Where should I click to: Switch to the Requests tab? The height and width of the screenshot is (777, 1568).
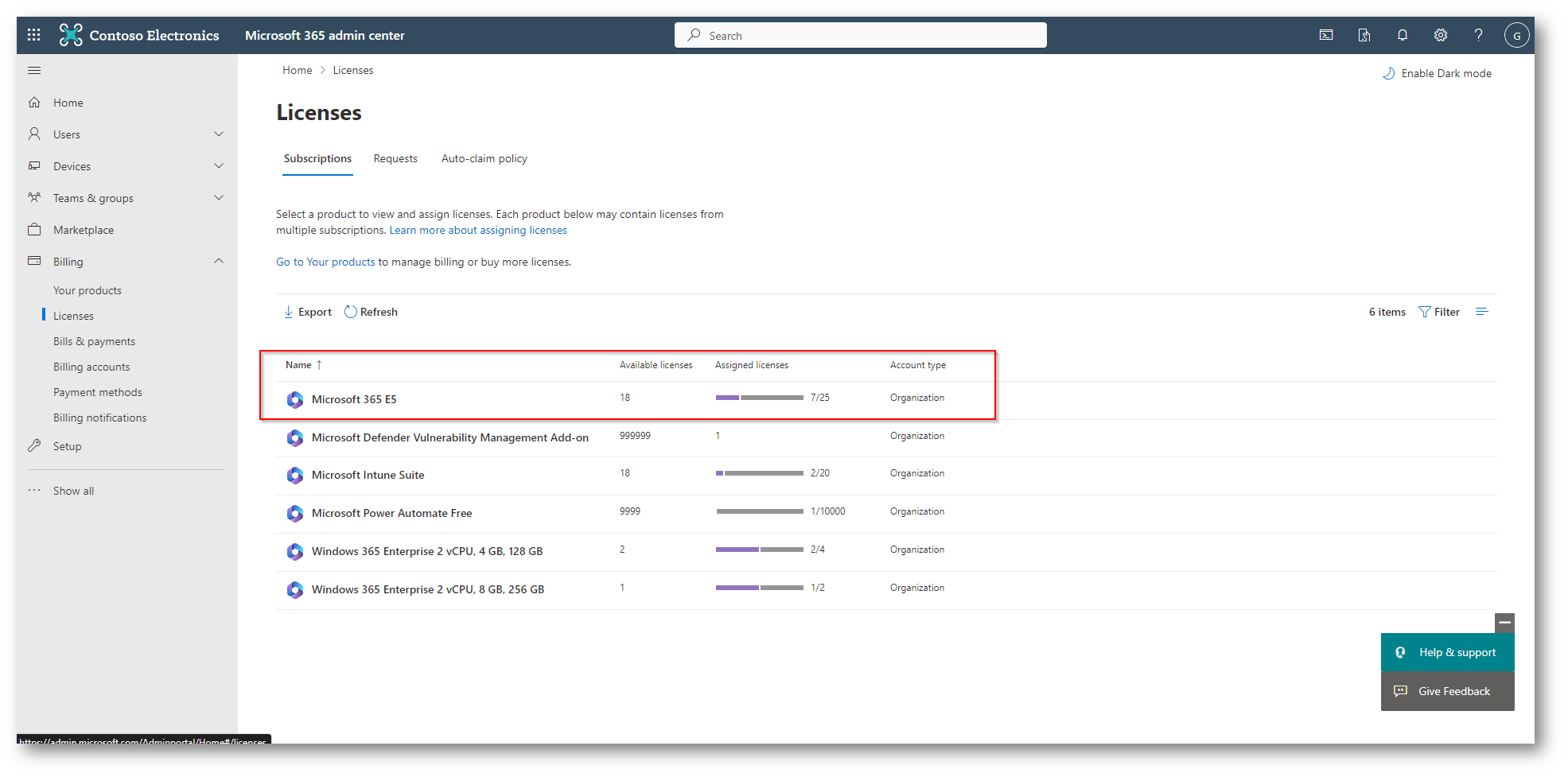[395, 158]
